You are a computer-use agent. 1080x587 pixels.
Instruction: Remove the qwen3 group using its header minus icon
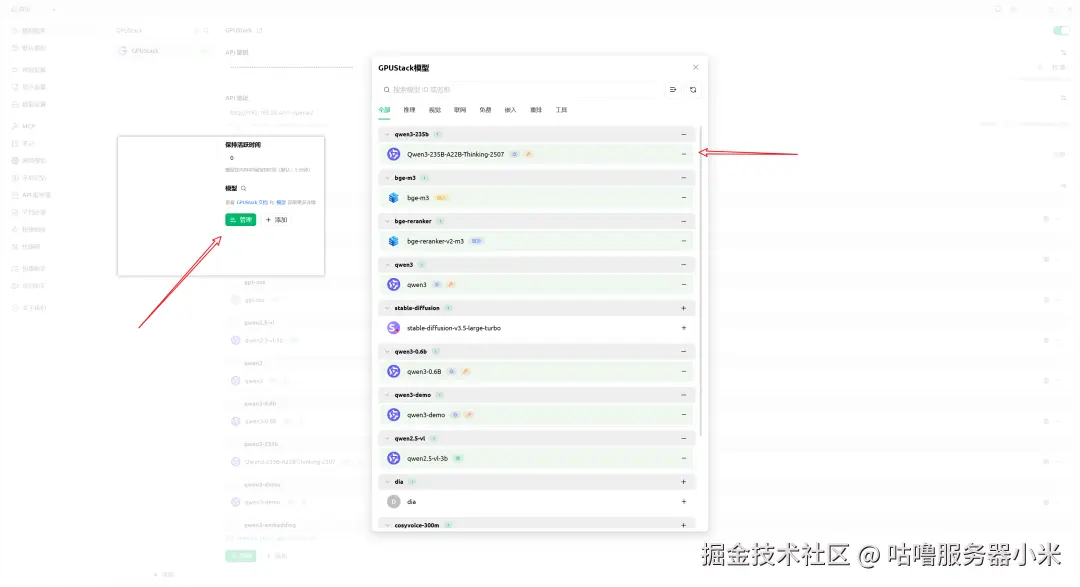pos(684,265)
